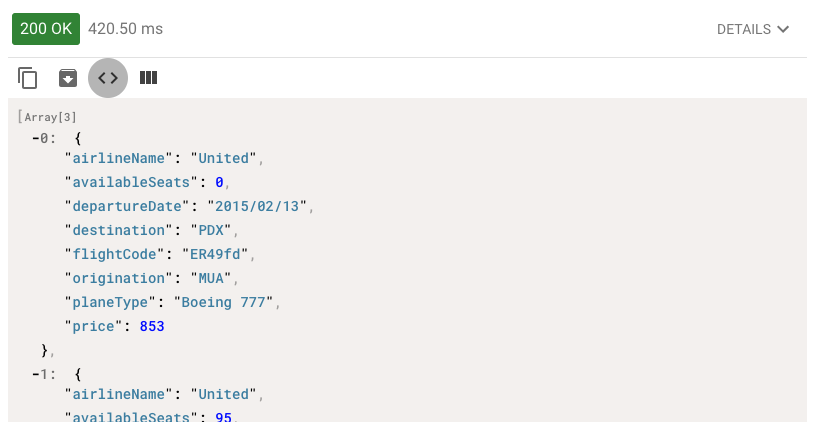The width and height of the screenshot is (820, 422).
Task: Click availableSeats value 0
Action: tap(219, 183)
